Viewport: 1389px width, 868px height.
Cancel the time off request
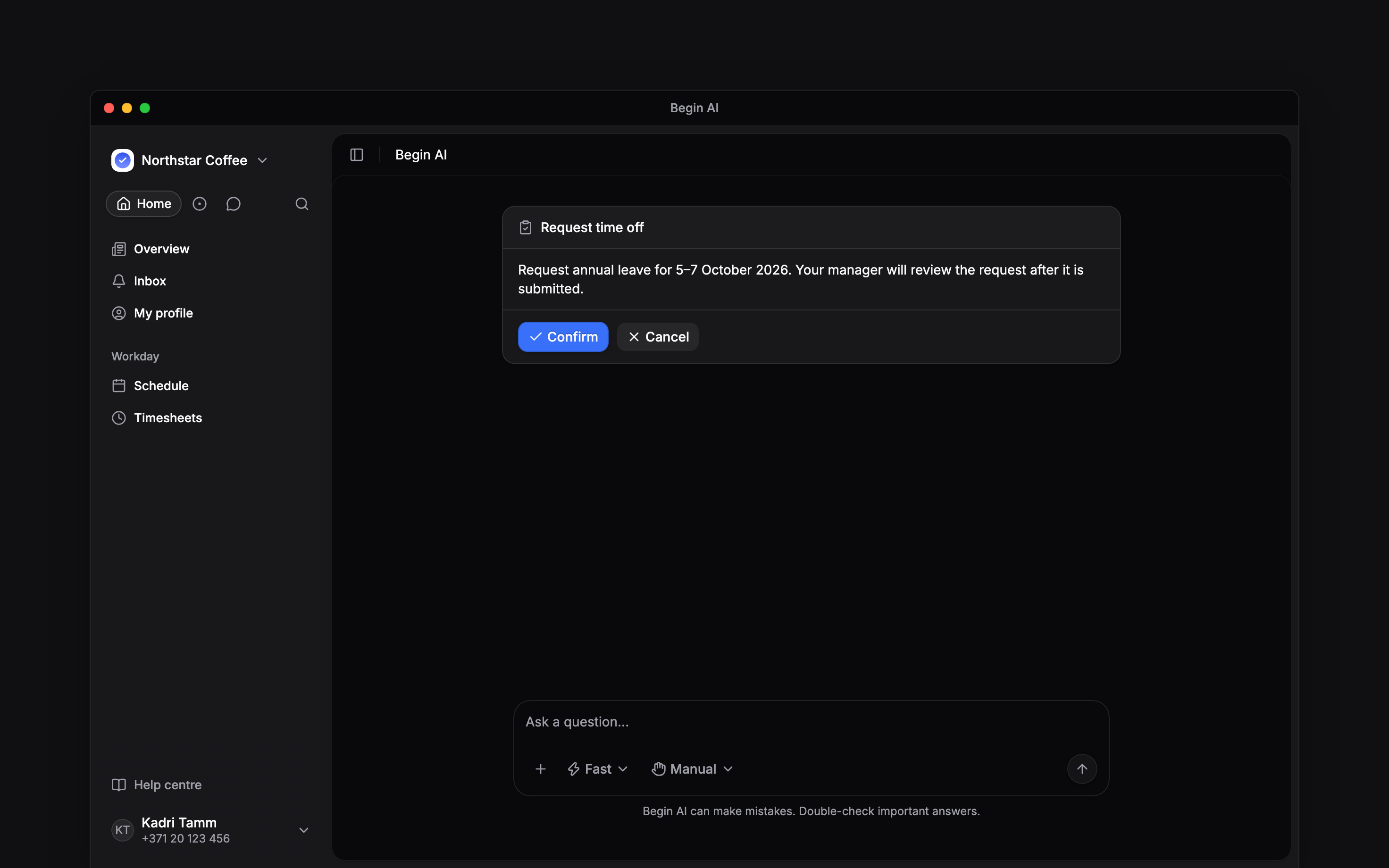pyautogui.click(x=658, y=336)
